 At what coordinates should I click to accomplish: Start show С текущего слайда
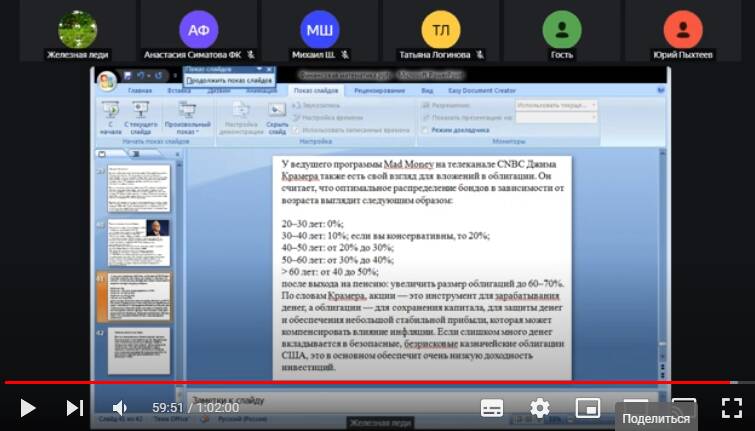click(x=141, y=118)
